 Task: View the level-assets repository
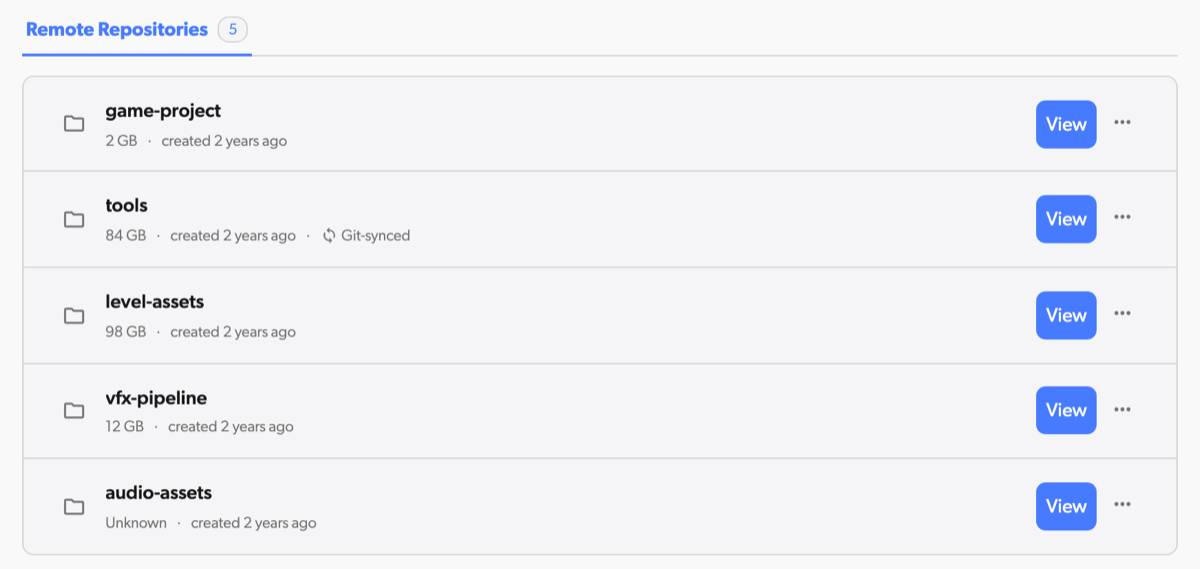tap(1066, 315)
